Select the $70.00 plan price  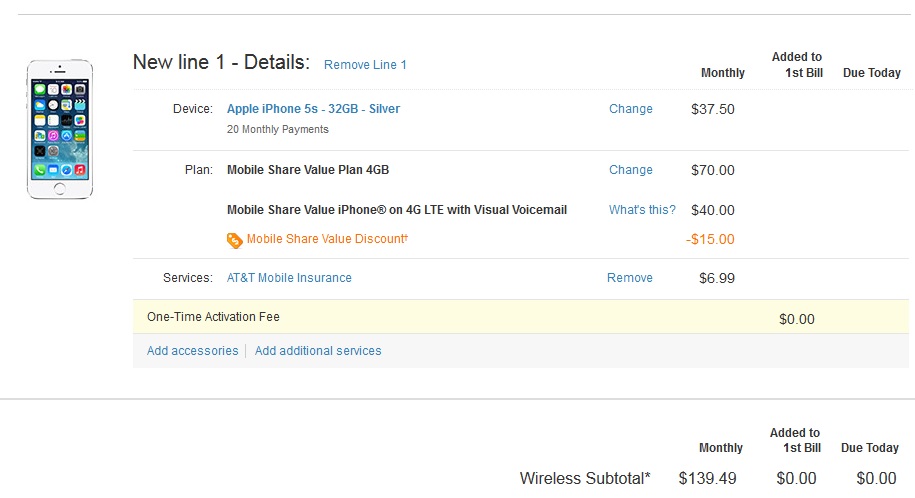point(713,170)
